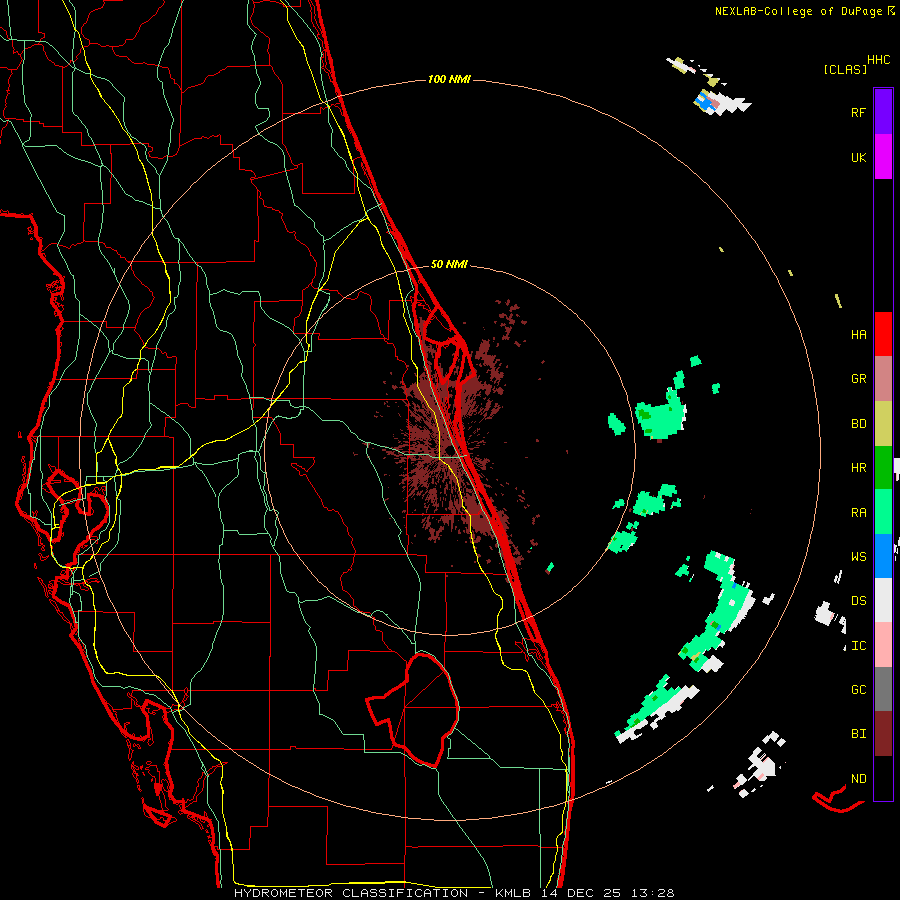Click the "13:28" timestamp text
Image resolution: width=900 pixels, height=900 pixels.
click(653, 893)
